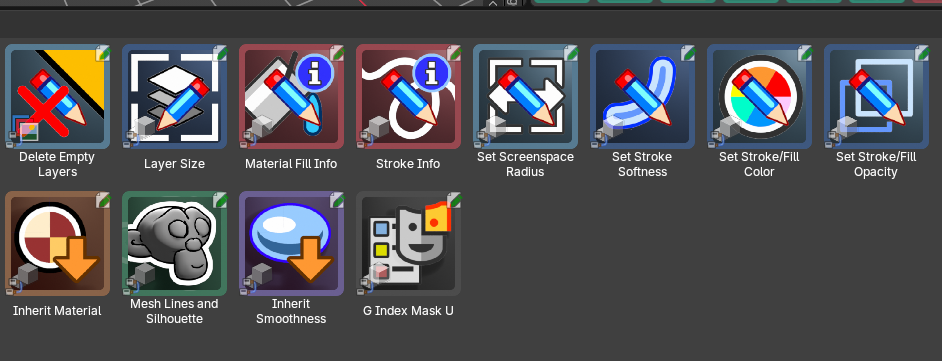Viewport: 942px width, 361px height.
Task: Click the "Mesh Lines and Silhouette" name label
Action: (174, 311)
